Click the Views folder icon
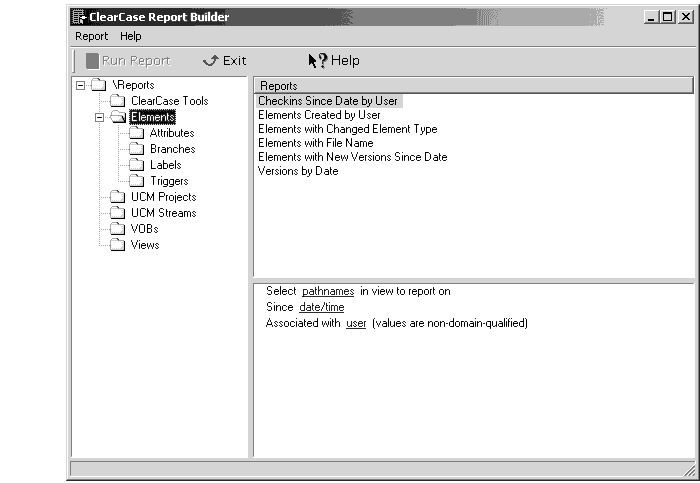 pyautogui.click(x=117, y=245)
